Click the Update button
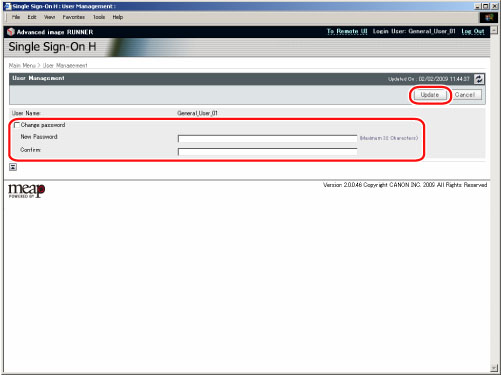 point(430,95)
